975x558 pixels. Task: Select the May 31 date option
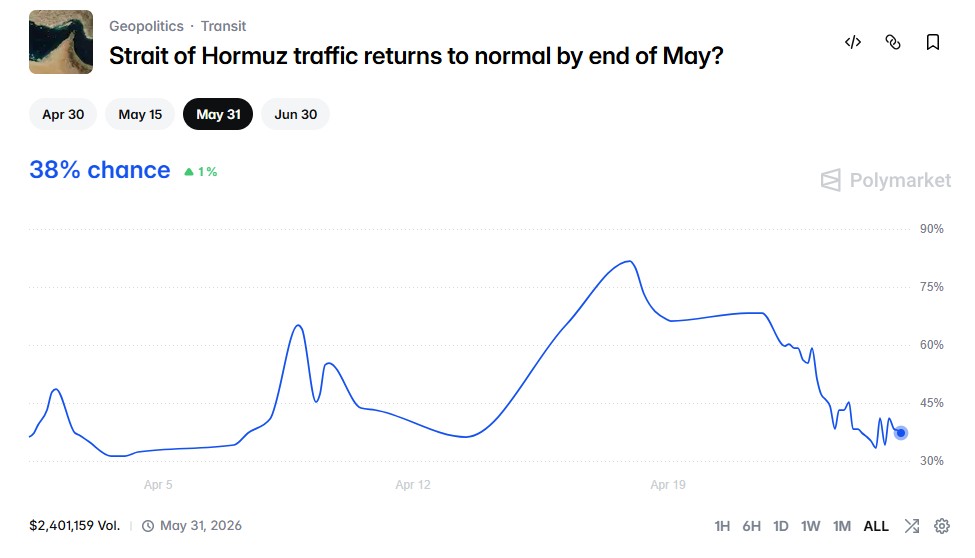pyautogui.click(x=218, y=114)
